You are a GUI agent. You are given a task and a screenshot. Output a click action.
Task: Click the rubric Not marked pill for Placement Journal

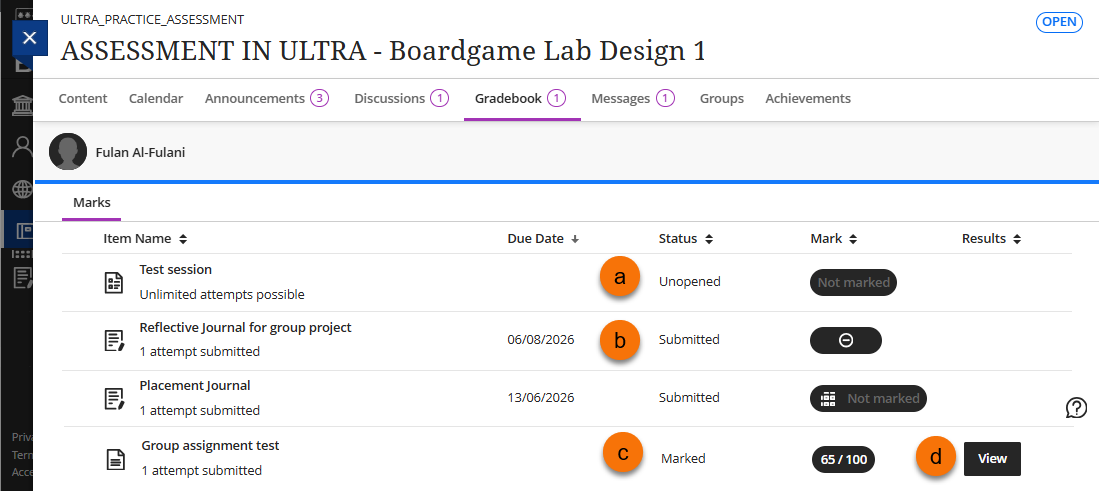pyautogui.click(x=868, y=399)
